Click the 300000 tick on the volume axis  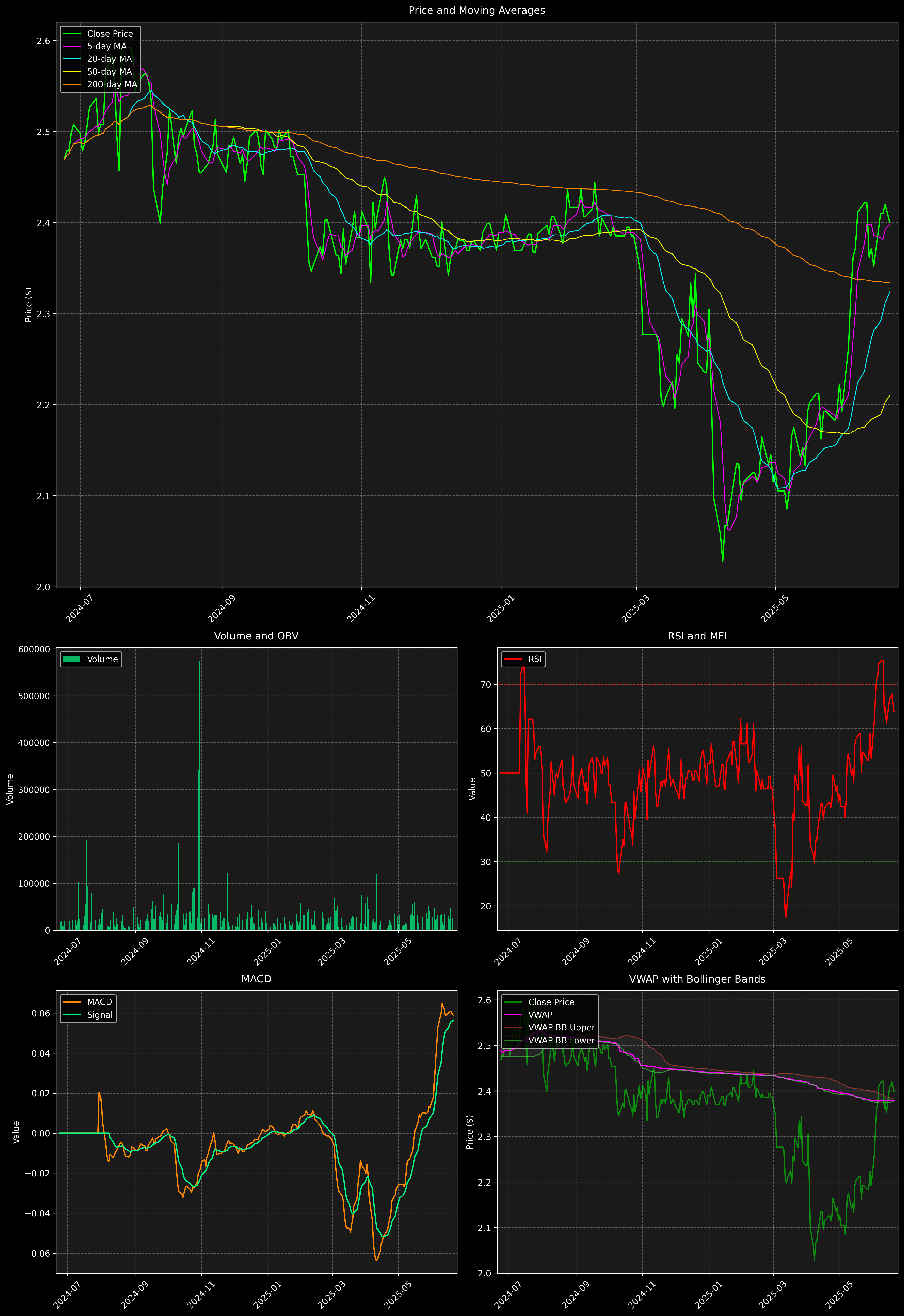(34, 790)
